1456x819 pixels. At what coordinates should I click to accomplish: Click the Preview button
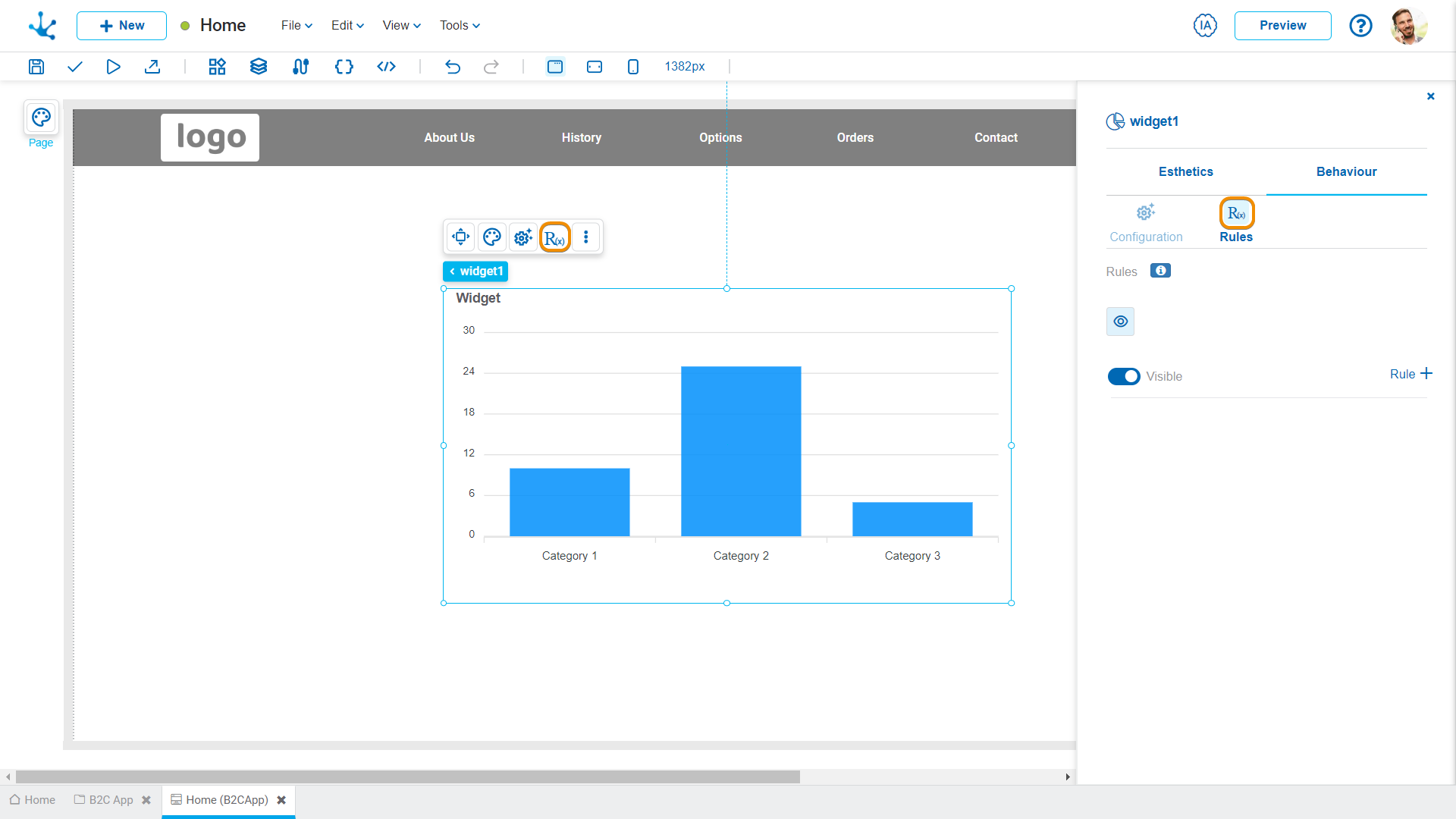1283,25
